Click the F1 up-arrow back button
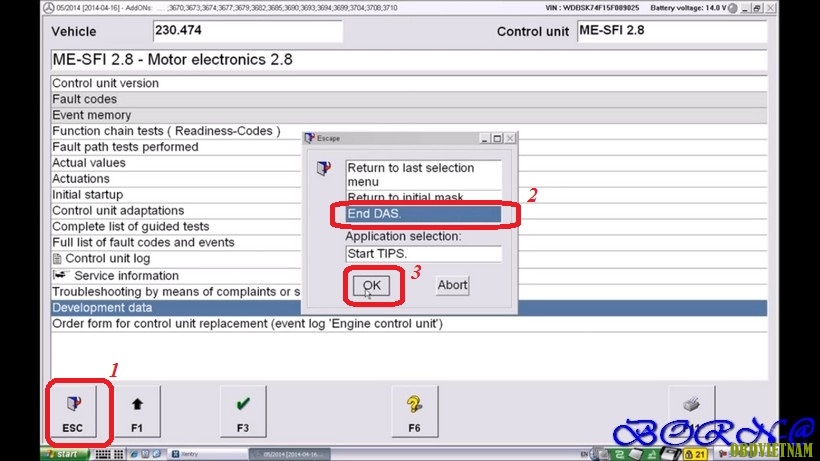Image resolution: width=820 pixels, height=461 pixels. point(137,412)
